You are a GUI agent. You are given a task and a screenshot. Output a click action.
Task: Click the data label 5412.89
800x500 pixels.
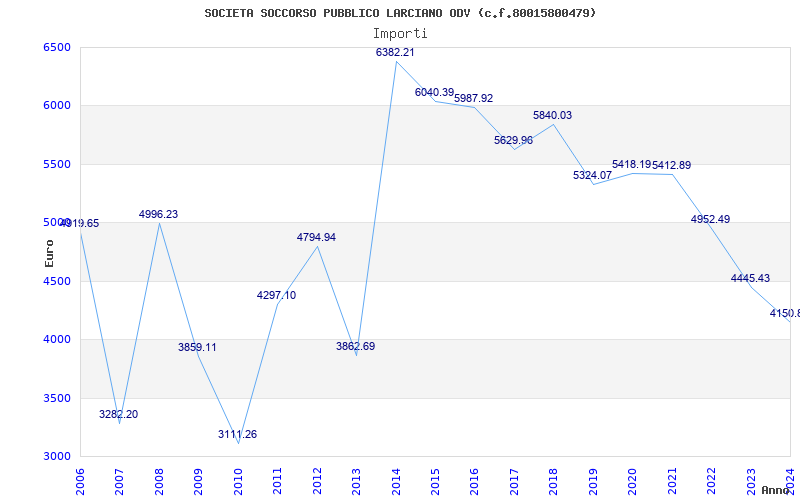click(671, 165)
